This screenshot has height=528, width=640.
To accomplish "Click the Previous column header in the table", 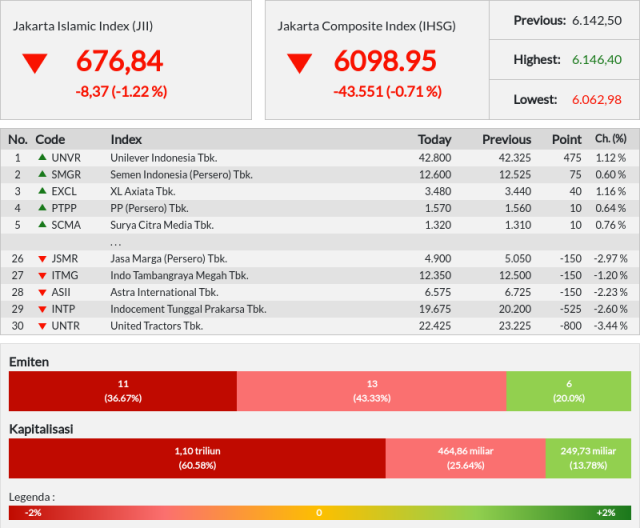I will pyautogui.click(x=507, y=140).
